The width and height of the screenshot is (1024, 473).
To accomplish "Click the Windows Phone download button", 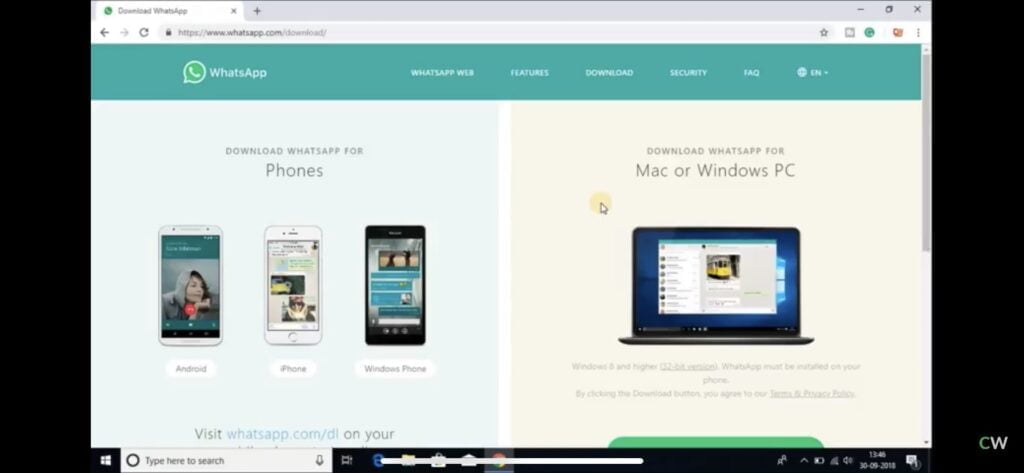I will click(395, 368).
